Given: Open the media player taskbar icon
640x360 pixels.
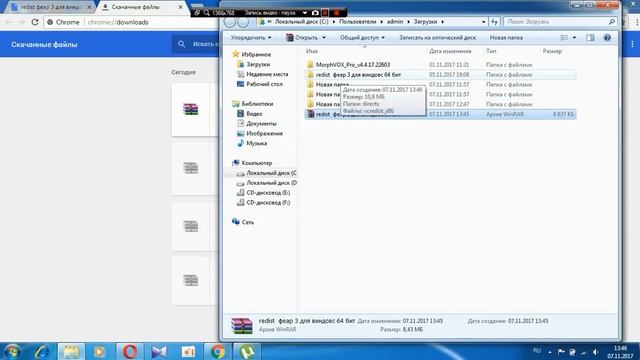Looking at the screenshot, I should coord(99,351).
